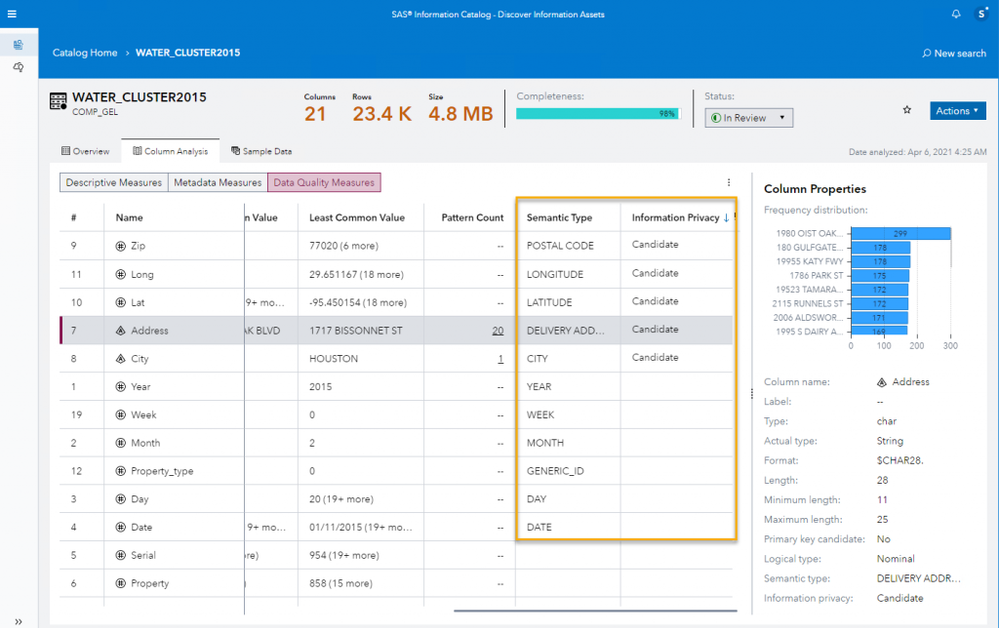Viewport: 999px width, 628px height.
Task: Click the notifications bell icon
Action: 956,14
